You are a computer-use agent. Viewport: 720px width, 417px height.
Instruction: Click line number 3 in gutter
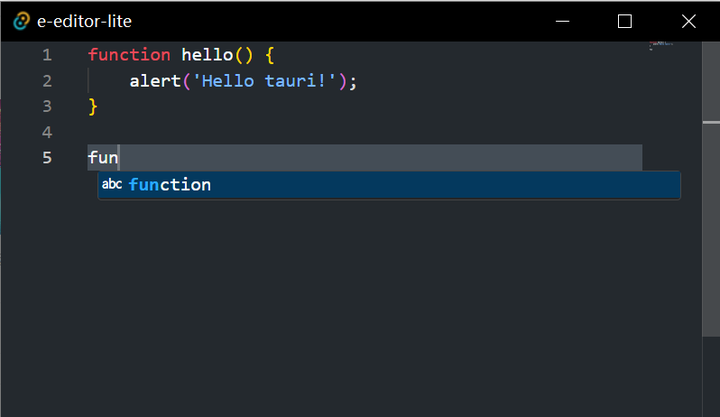pos(46,106)
